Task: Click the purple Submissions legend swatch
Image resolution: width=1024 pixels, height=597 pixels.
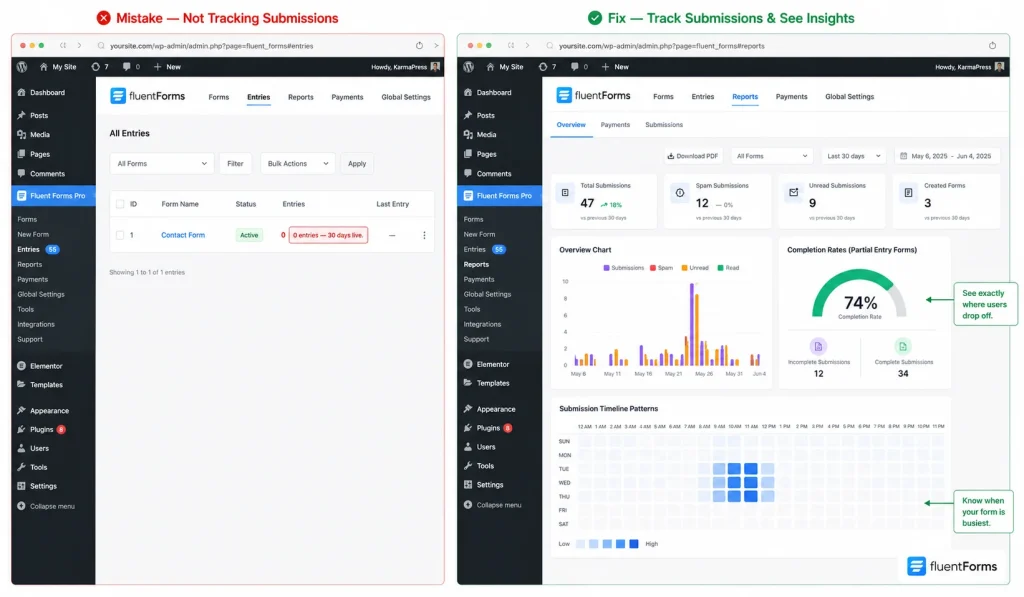Action: pyautogui.click(x=606, y=268)
